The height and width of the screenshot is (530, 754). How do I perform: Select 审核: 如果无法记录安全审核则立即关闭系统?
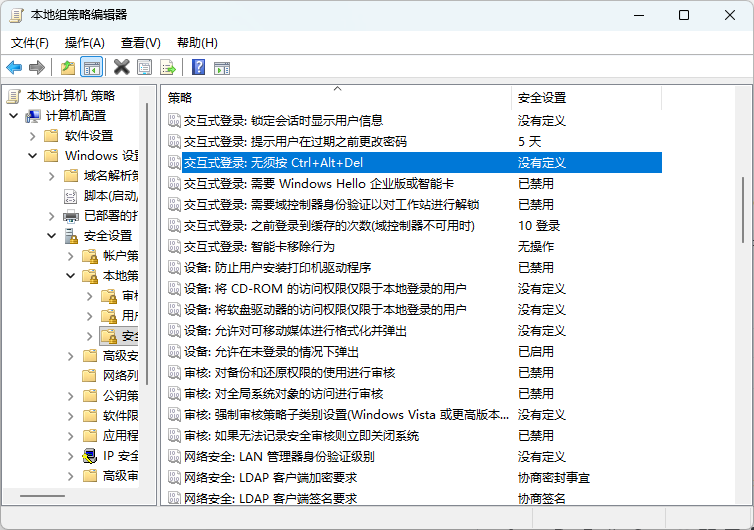pos(302,436)
